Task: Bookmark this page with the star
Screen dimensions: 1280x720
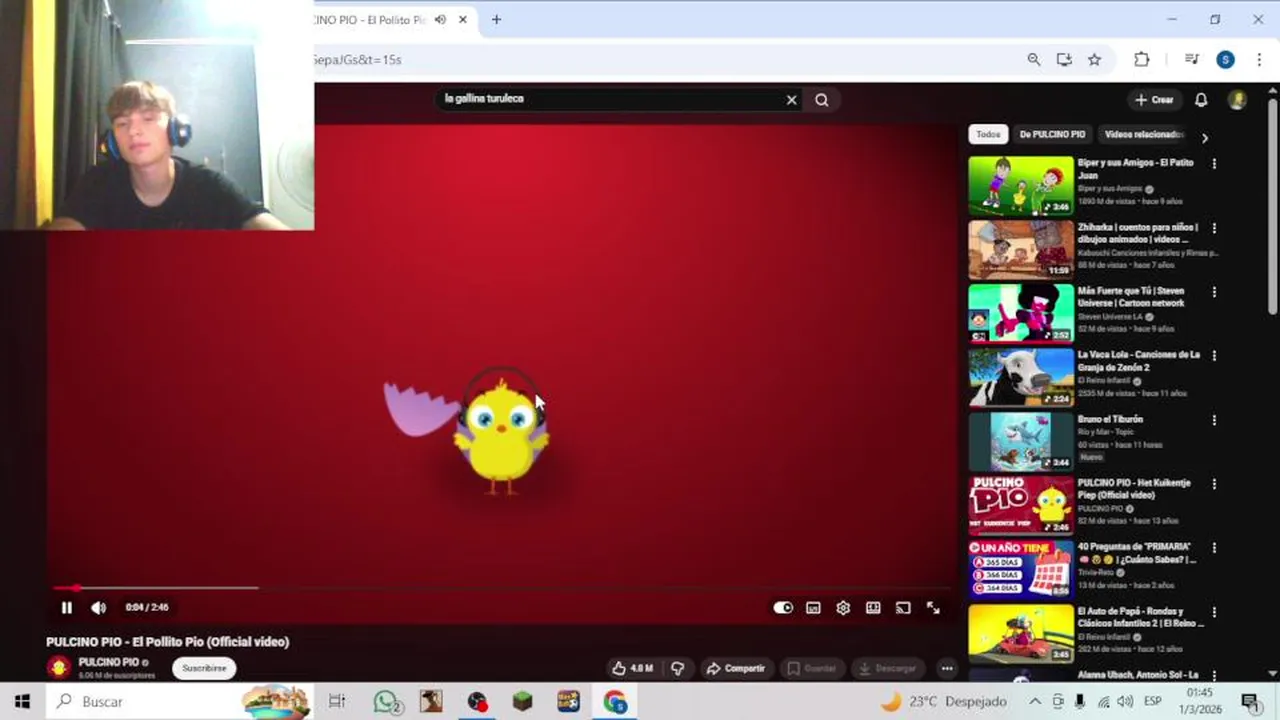Action: coord(1094,60)
